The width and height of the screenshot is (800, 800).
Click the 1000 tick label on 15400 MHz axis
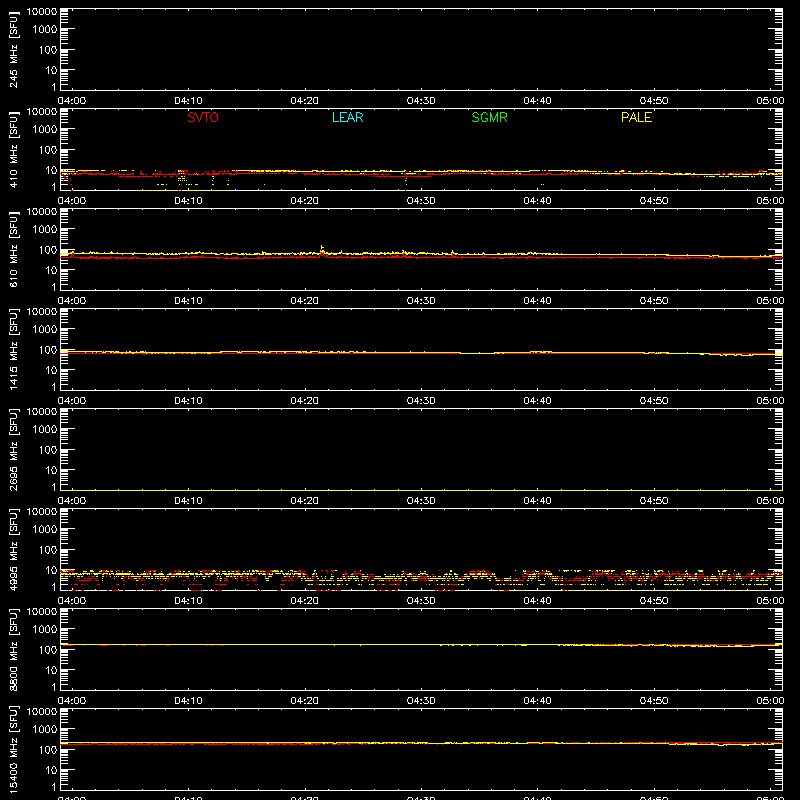click(45, 730)
